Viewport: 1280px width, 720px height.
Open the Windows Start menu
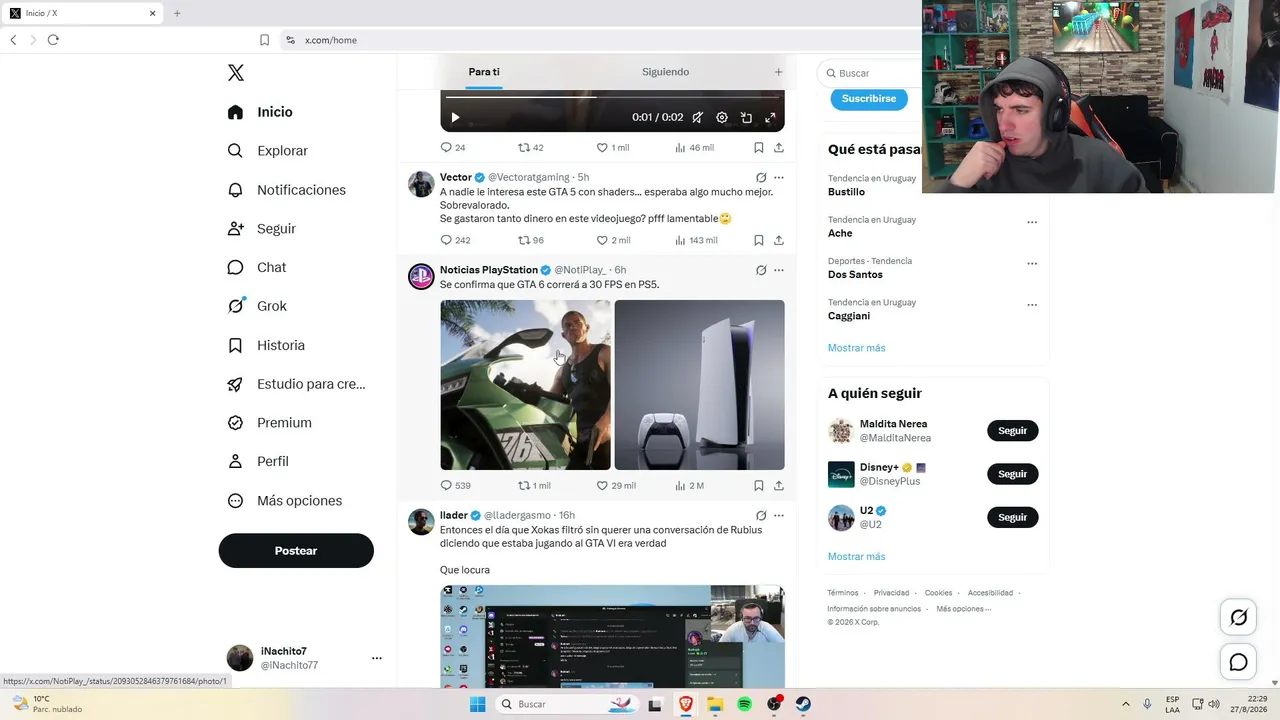tap(478, 705)
